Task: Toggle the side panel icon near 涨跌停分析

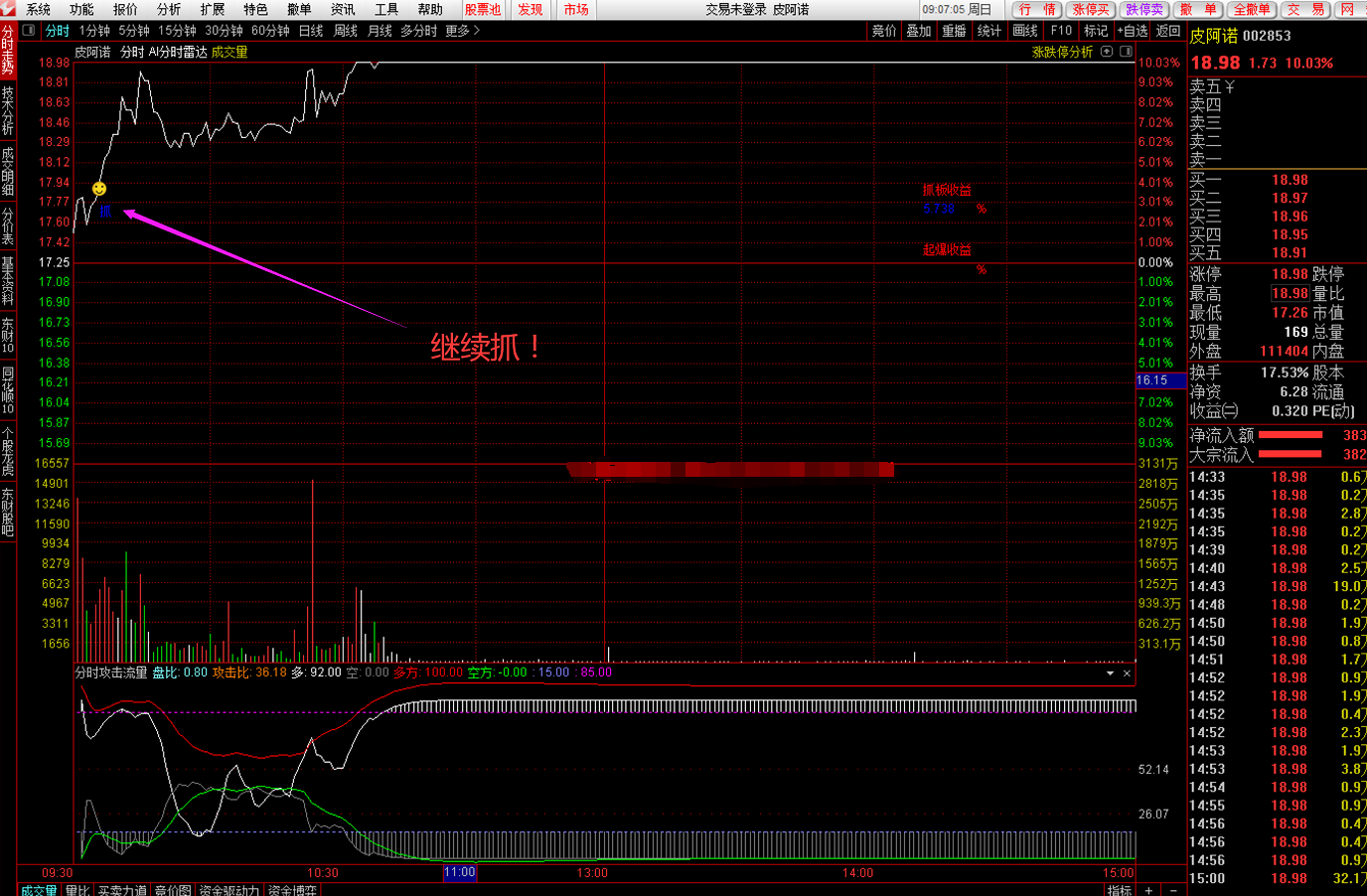Action: [x=1126, y=52]
